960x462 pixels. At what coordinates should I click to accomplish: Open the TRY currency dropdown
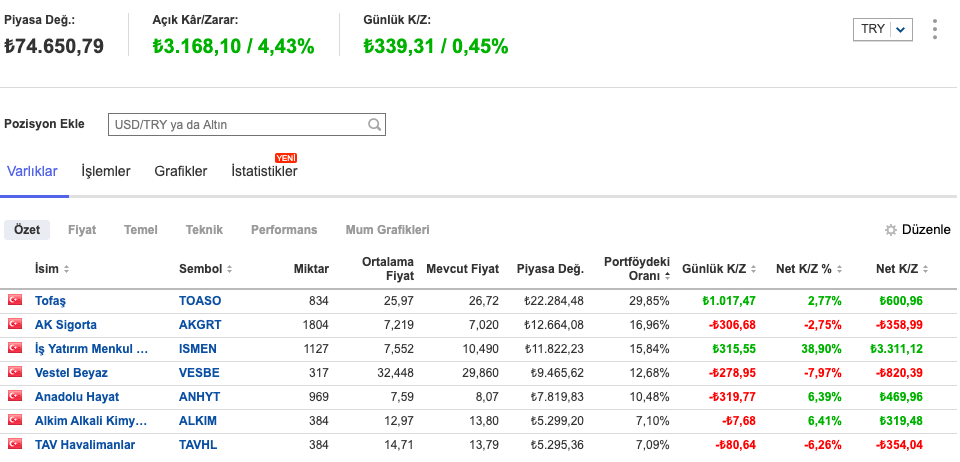click(x=883, y=29)
